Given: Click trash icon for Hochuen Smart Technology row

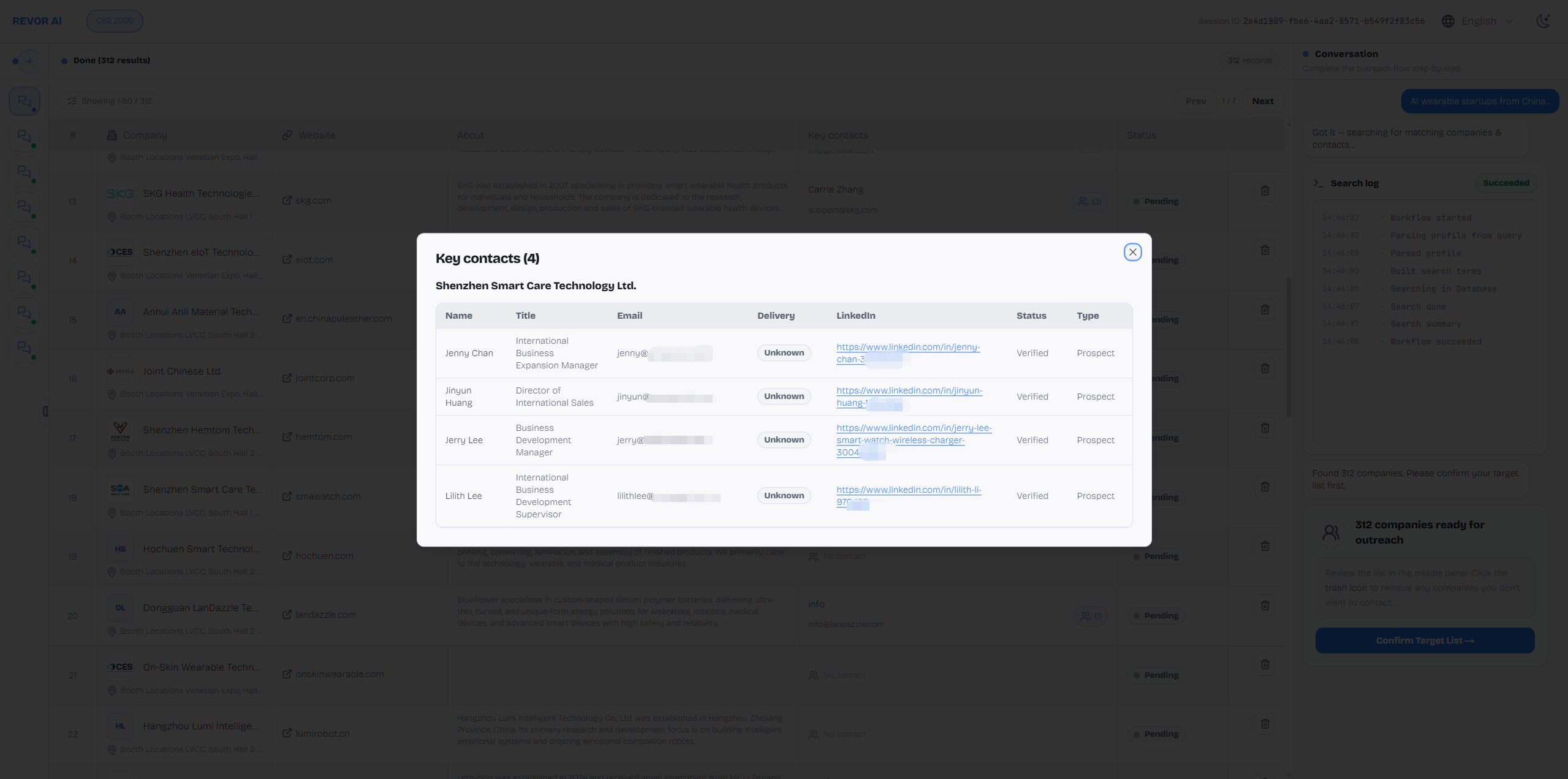Looking at the screenshot, I should coord(1265,546).
